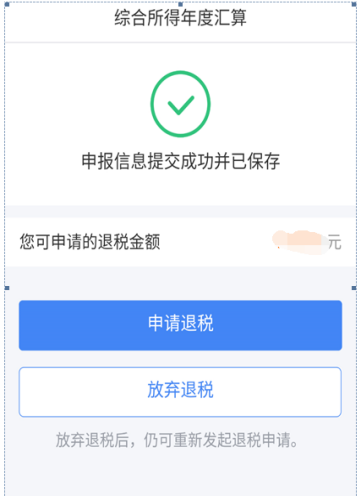Tap the outlined 放弃退税 button

coord(180,392)
